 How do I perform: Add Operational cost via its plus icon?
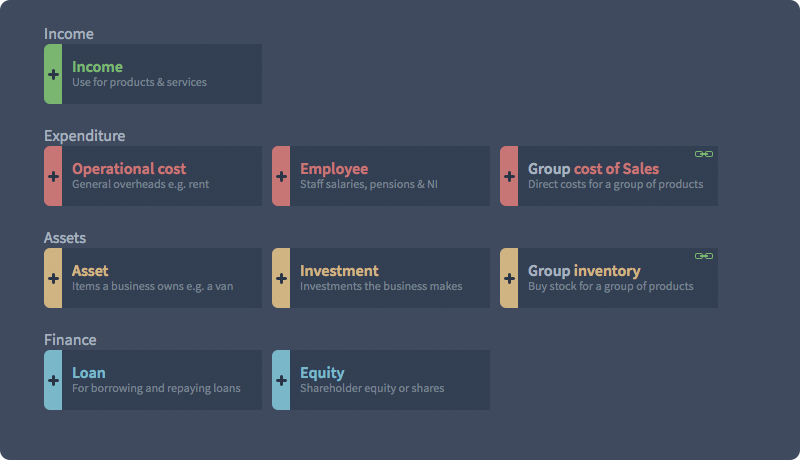53,176
